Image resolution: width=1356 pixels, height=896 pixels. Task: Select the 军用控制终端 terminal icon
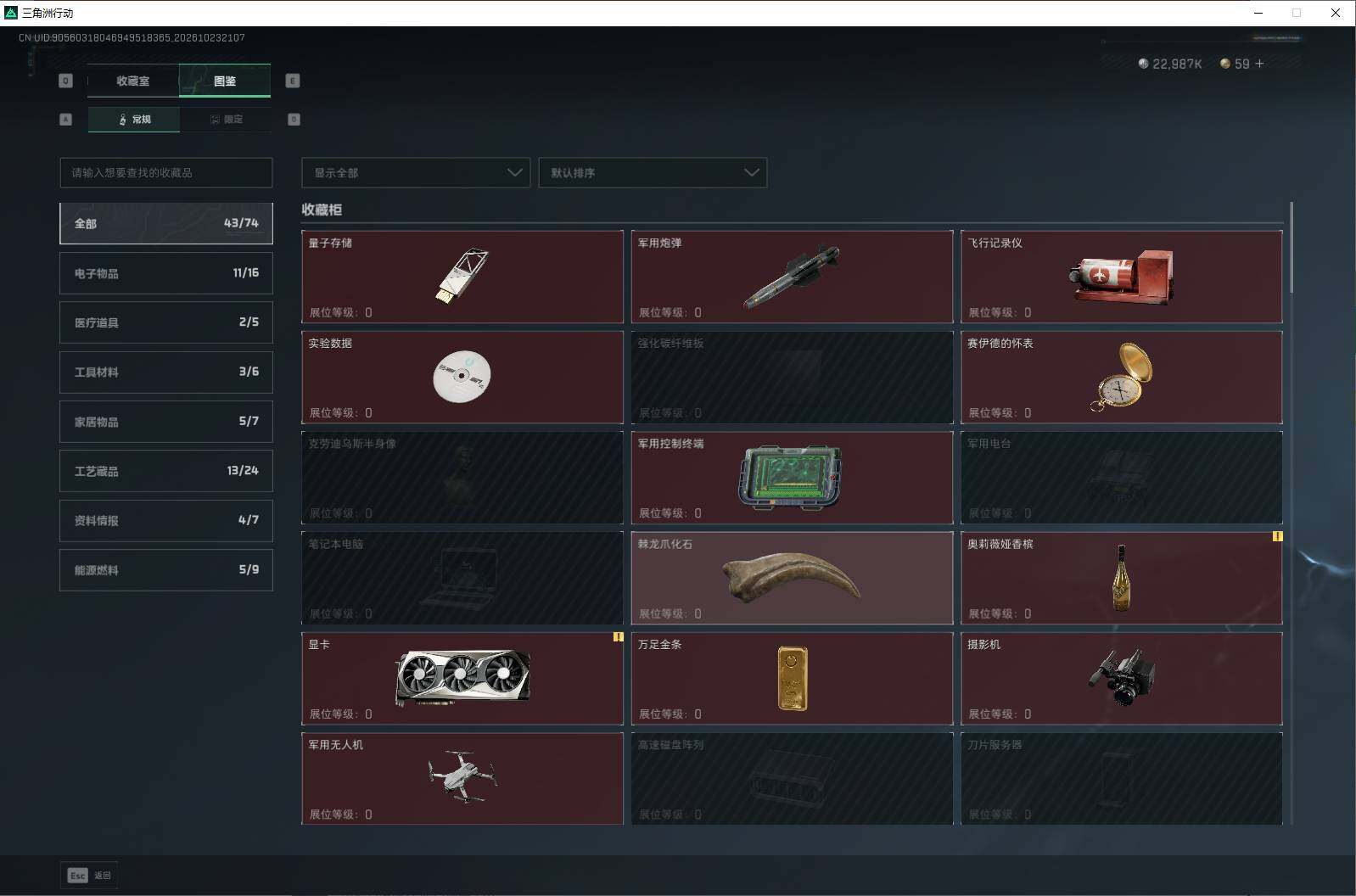point(790,477)
